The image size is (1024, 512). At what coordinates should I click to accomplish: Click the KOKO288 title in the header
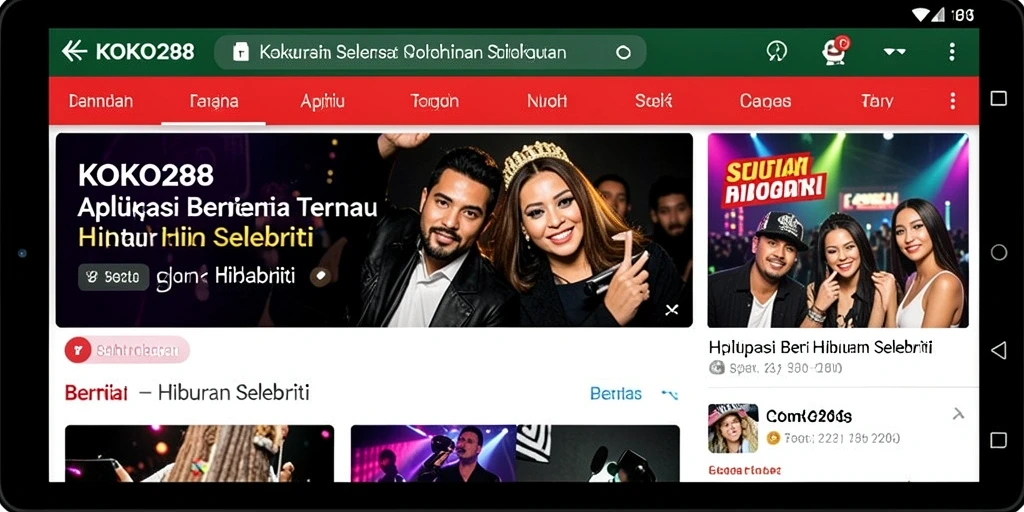click(145, 52)
